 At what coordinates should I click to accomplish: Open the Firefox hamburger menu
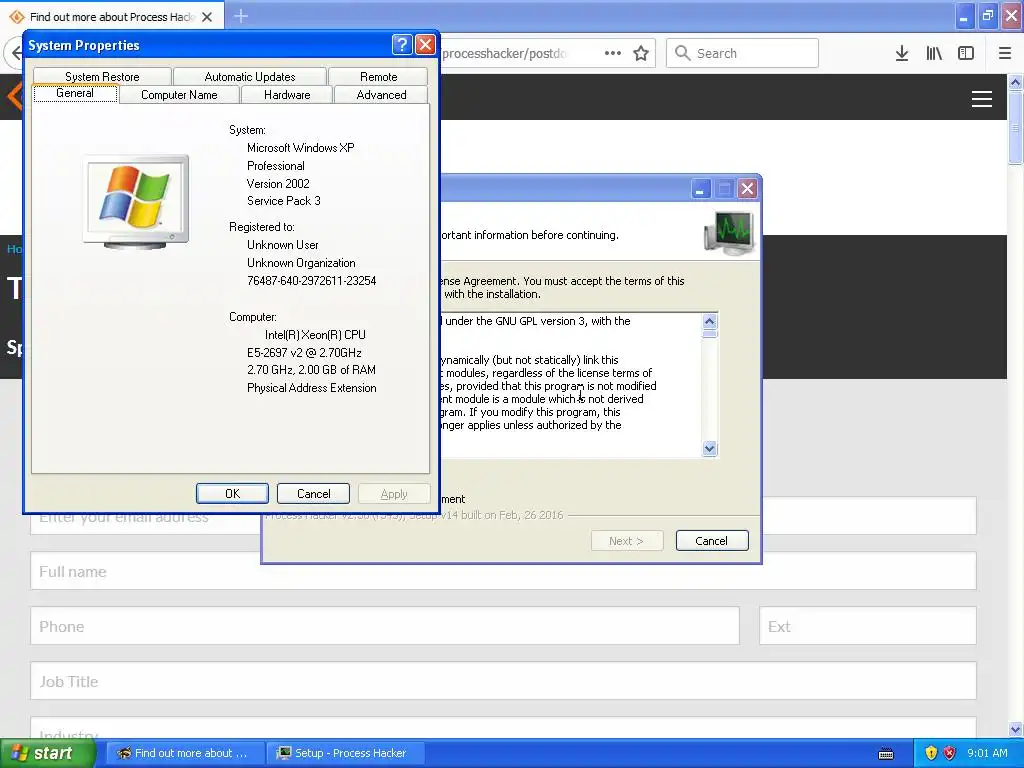[1005, 54]
